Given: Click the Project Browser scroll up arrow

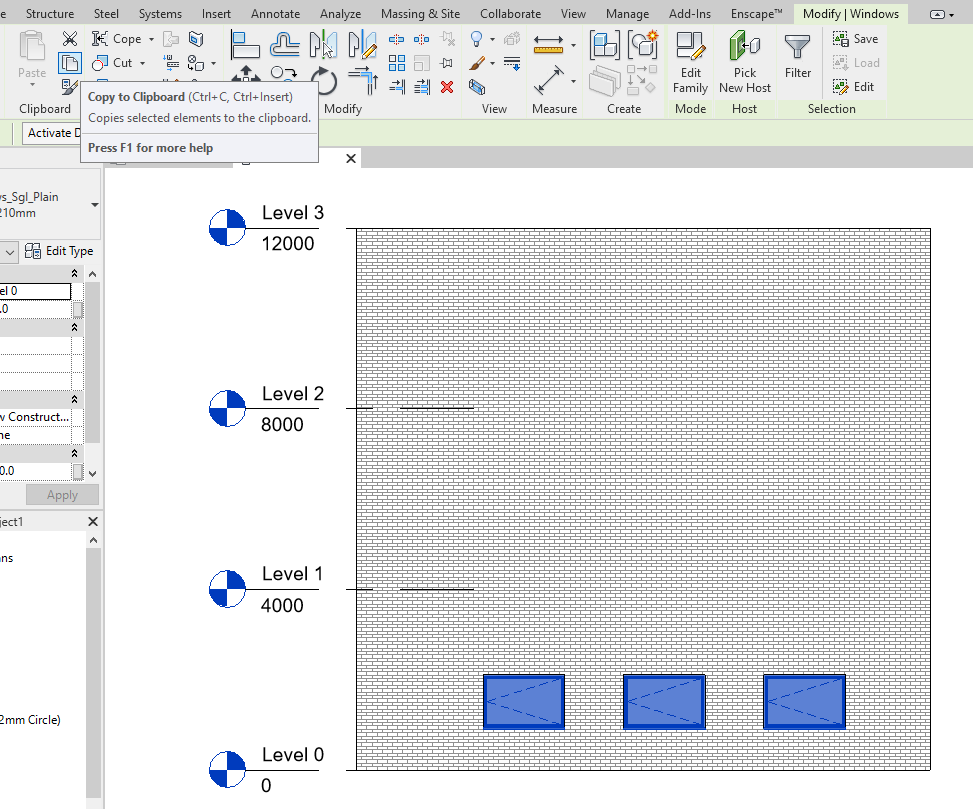Looking at the screenshot, I should tap(93, 540).
